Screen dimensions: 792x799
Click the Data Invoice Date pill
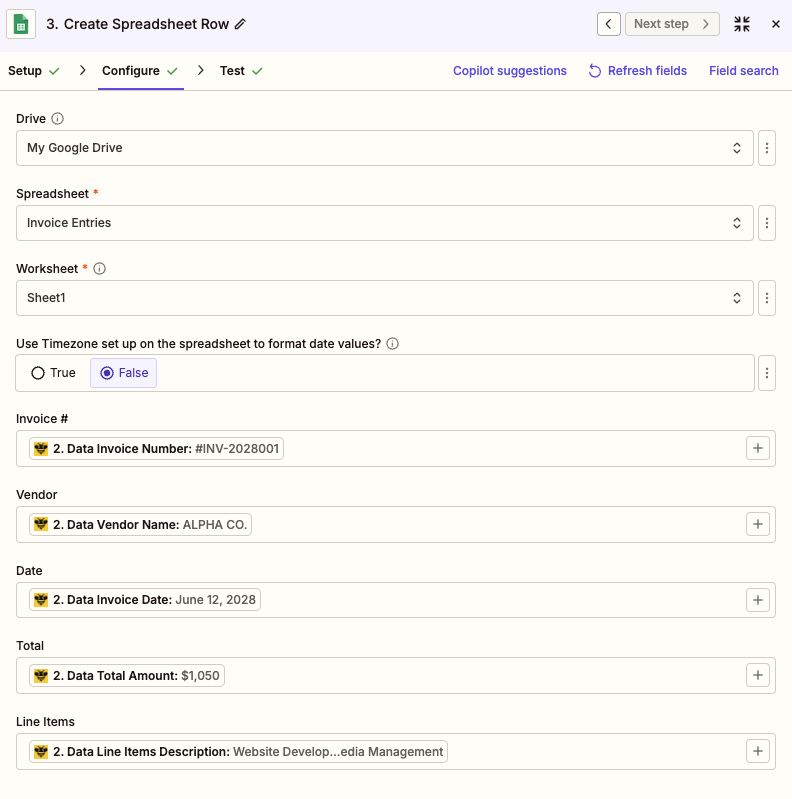(x=145, y=599)
